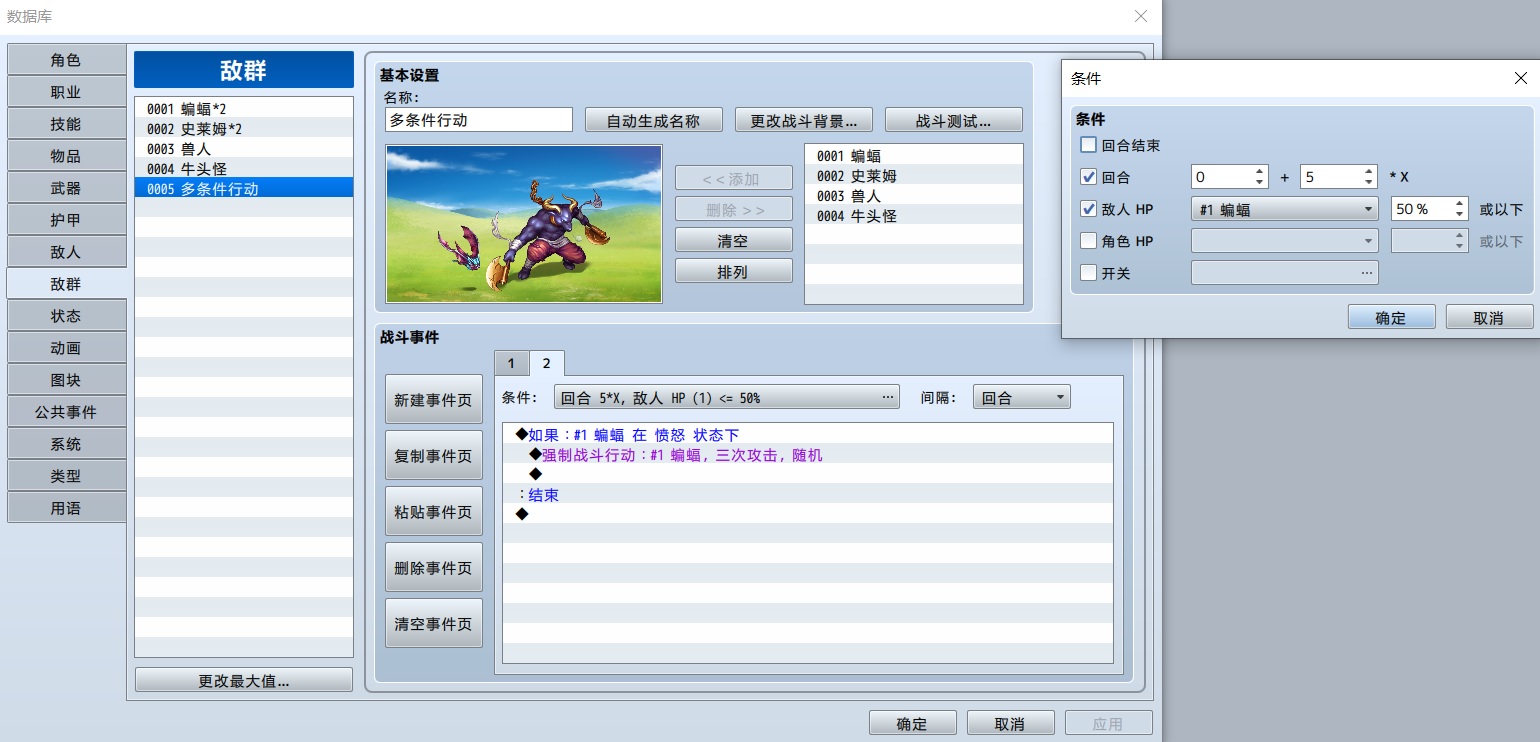
Task: Click the 清空事件页 button
Action: 434,624
